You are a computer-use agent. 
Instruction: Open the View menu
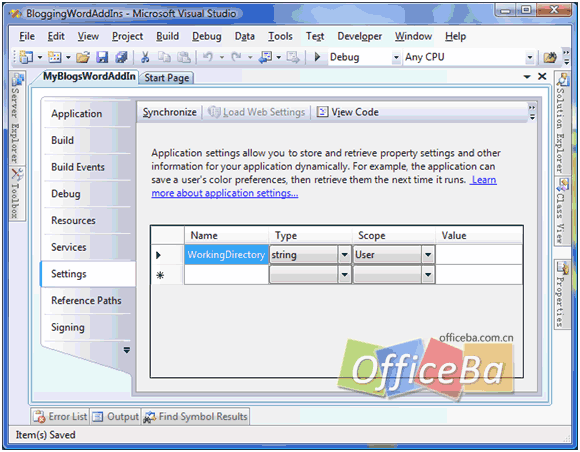click(x=88, y=36)
